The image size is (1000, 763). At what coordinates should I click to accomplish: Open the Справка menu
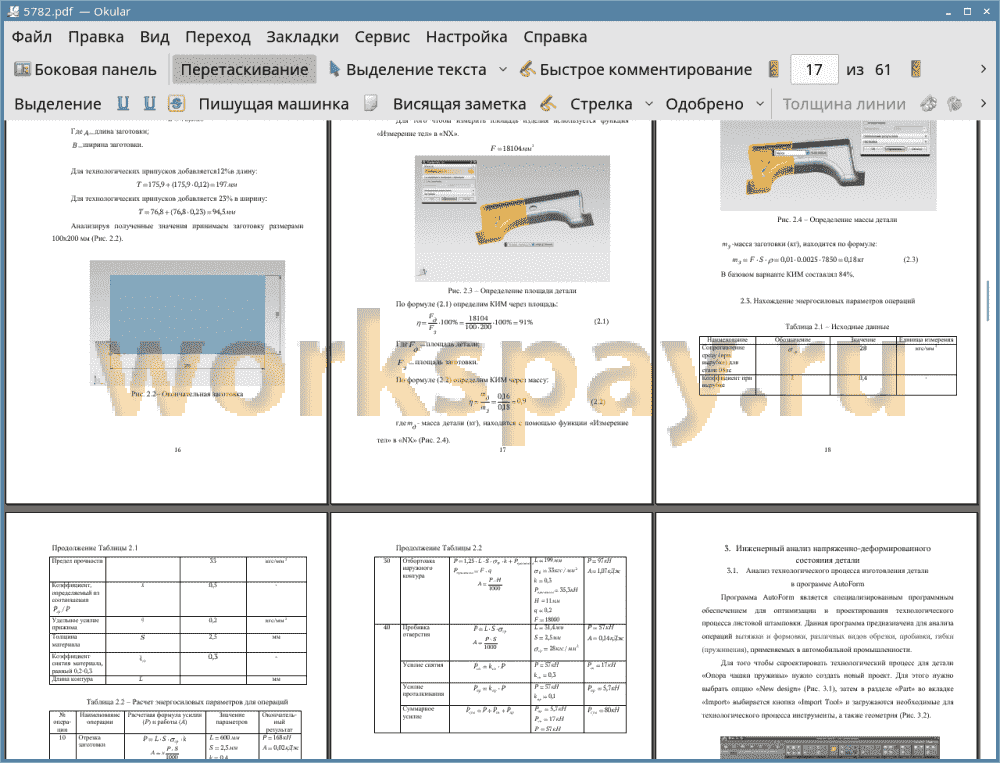click(x=555, y=37)
